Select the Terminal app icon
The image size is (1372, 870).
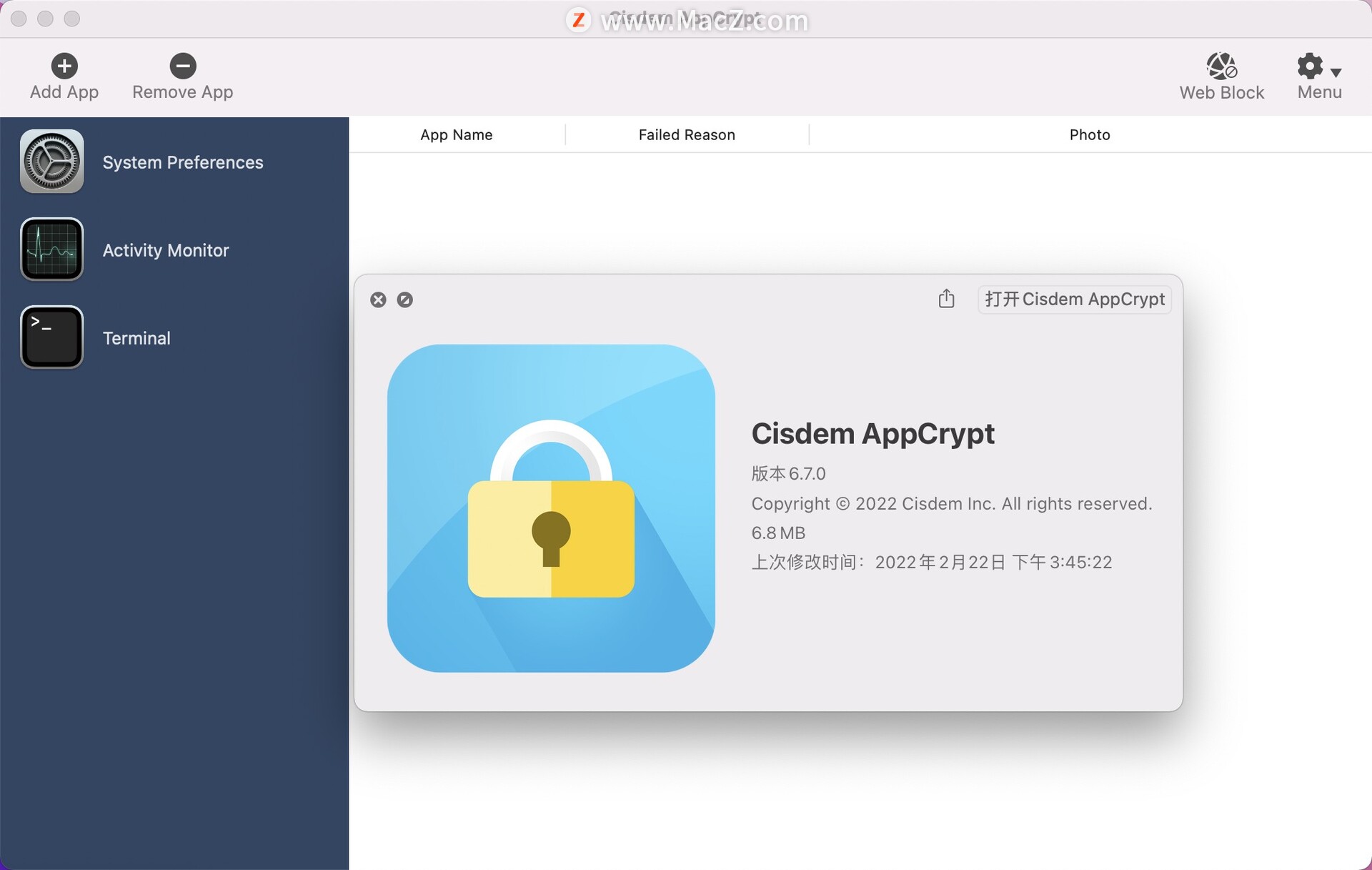[51, 337]
